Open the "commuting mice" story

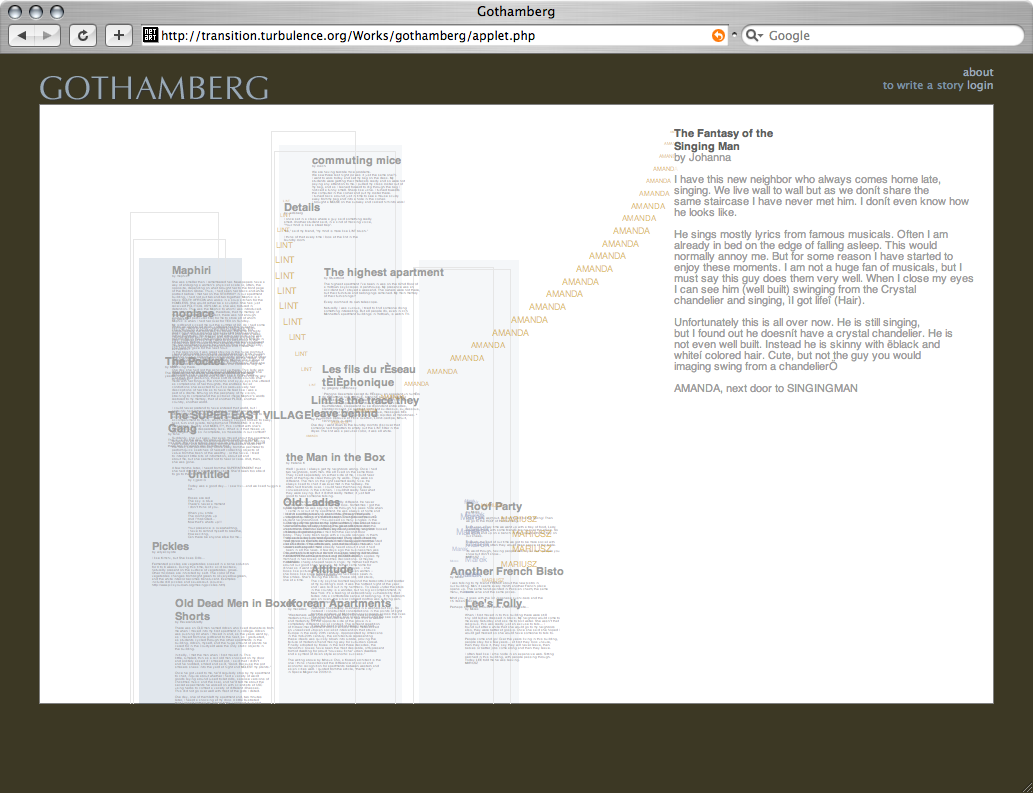(x=356, y=161)
